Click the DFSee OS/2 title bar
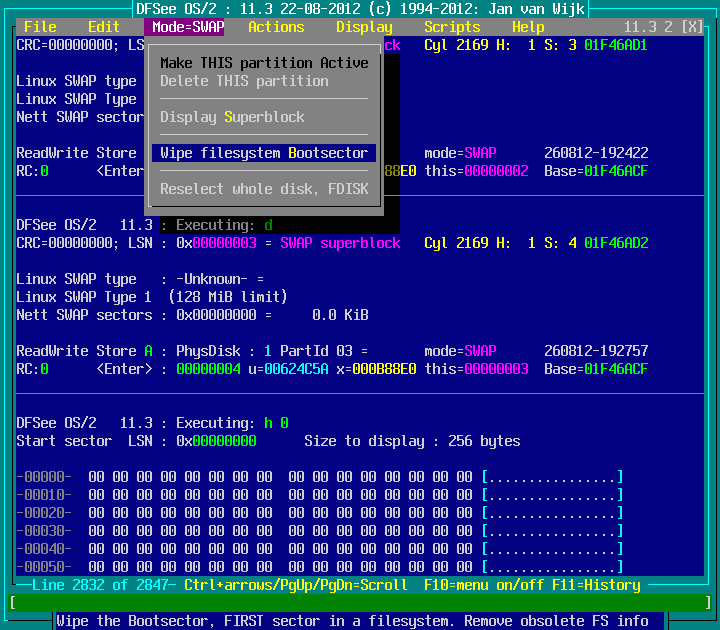The height and width of the screenshot is (630, 720). (360, 8)
